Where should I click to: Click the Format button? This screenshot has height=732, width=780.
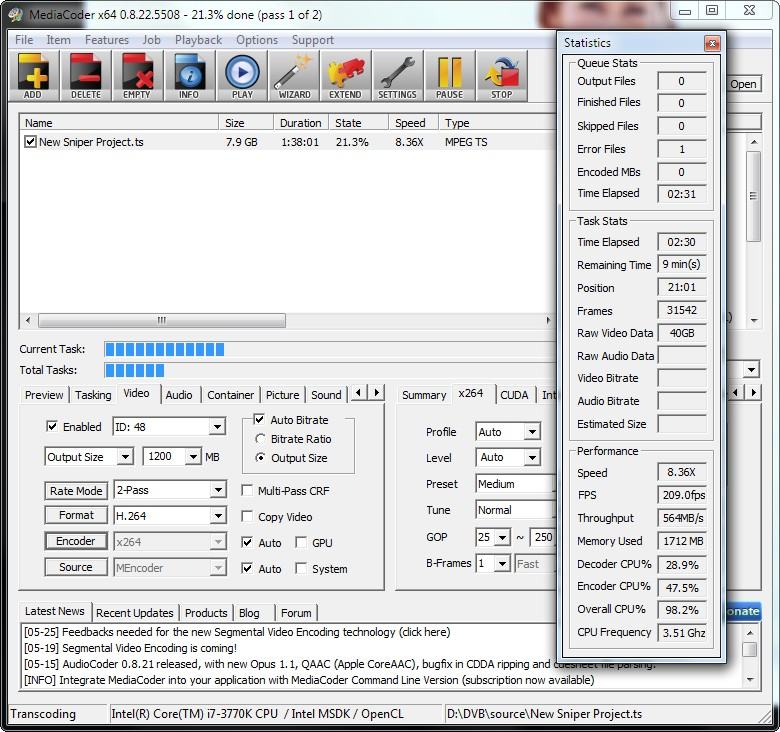(76, 515)
